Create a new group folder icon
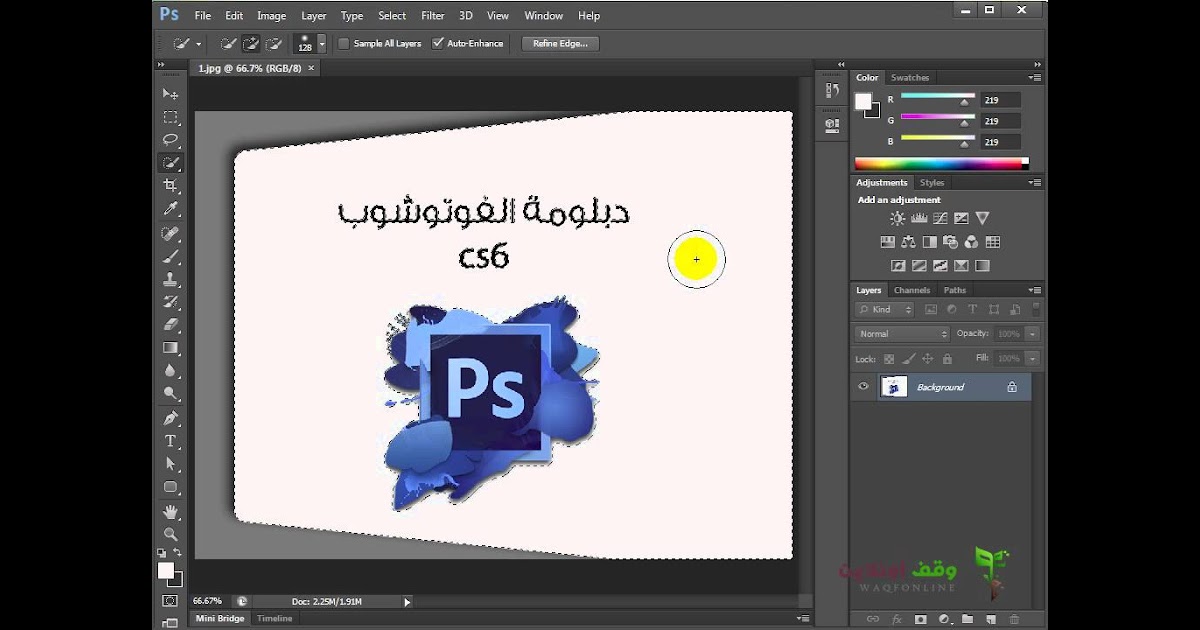1200x630 pixels. [x=968, y=620]
